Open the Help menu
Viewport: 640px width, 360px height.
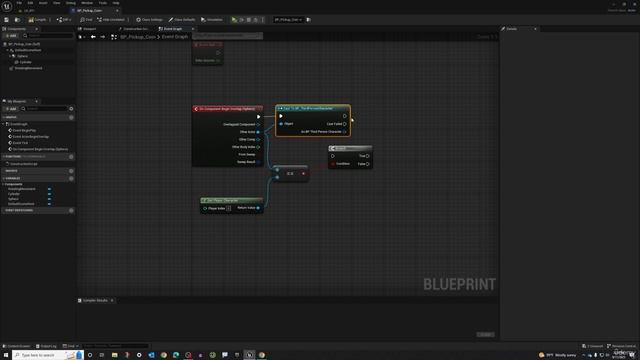click(x=116, y=3)
